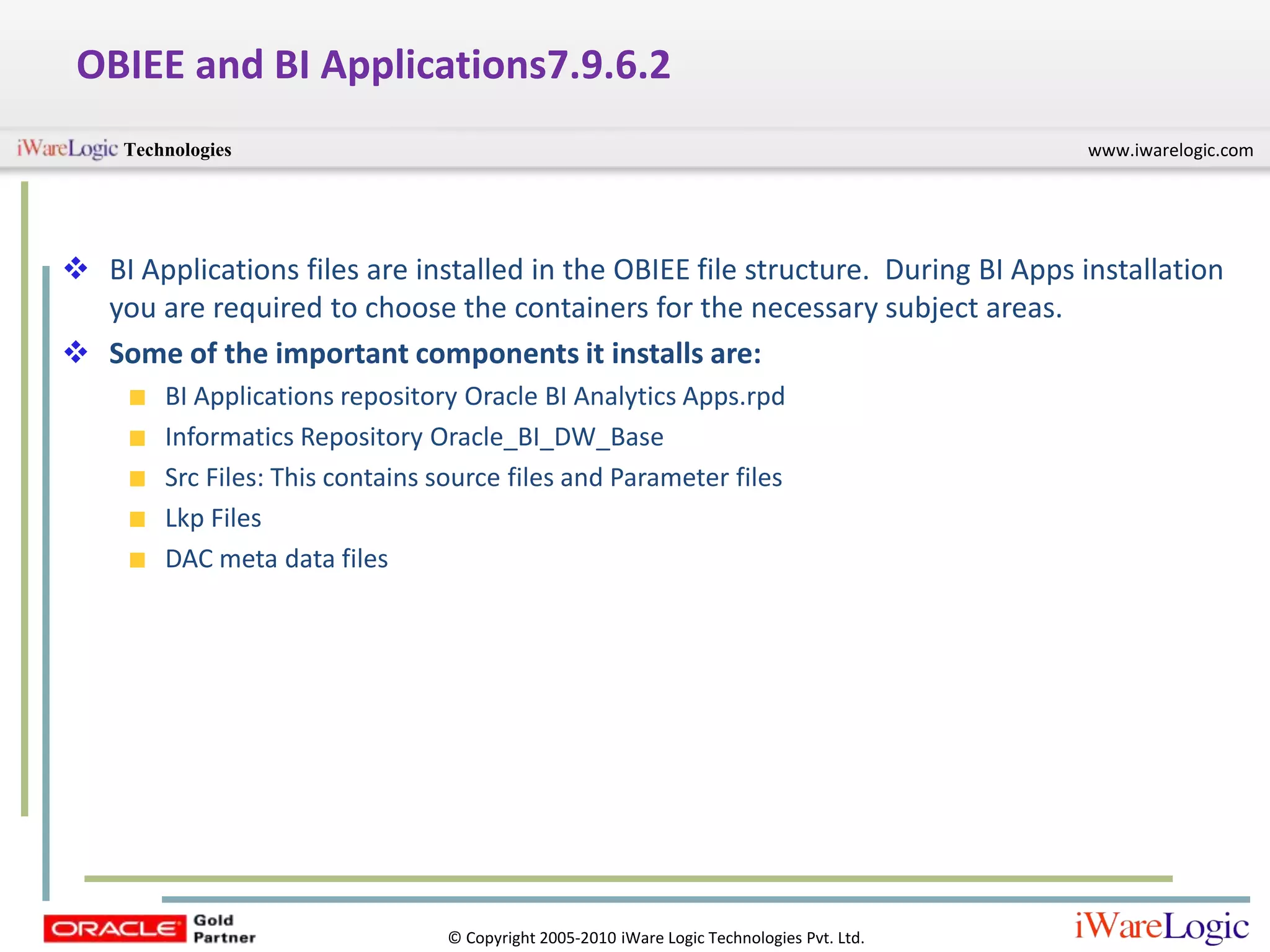The width and height of the screenshot is (1270, 952).
Task: Click 'DAC meta data files' text
Action: (x=276, y=559)
